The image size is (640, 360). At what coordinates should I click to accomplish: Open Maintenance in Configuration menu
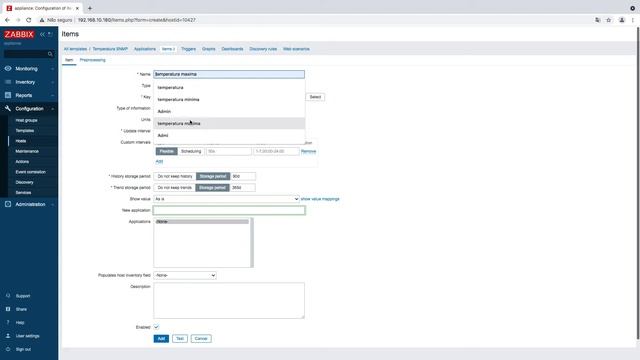tap(27, 151)
